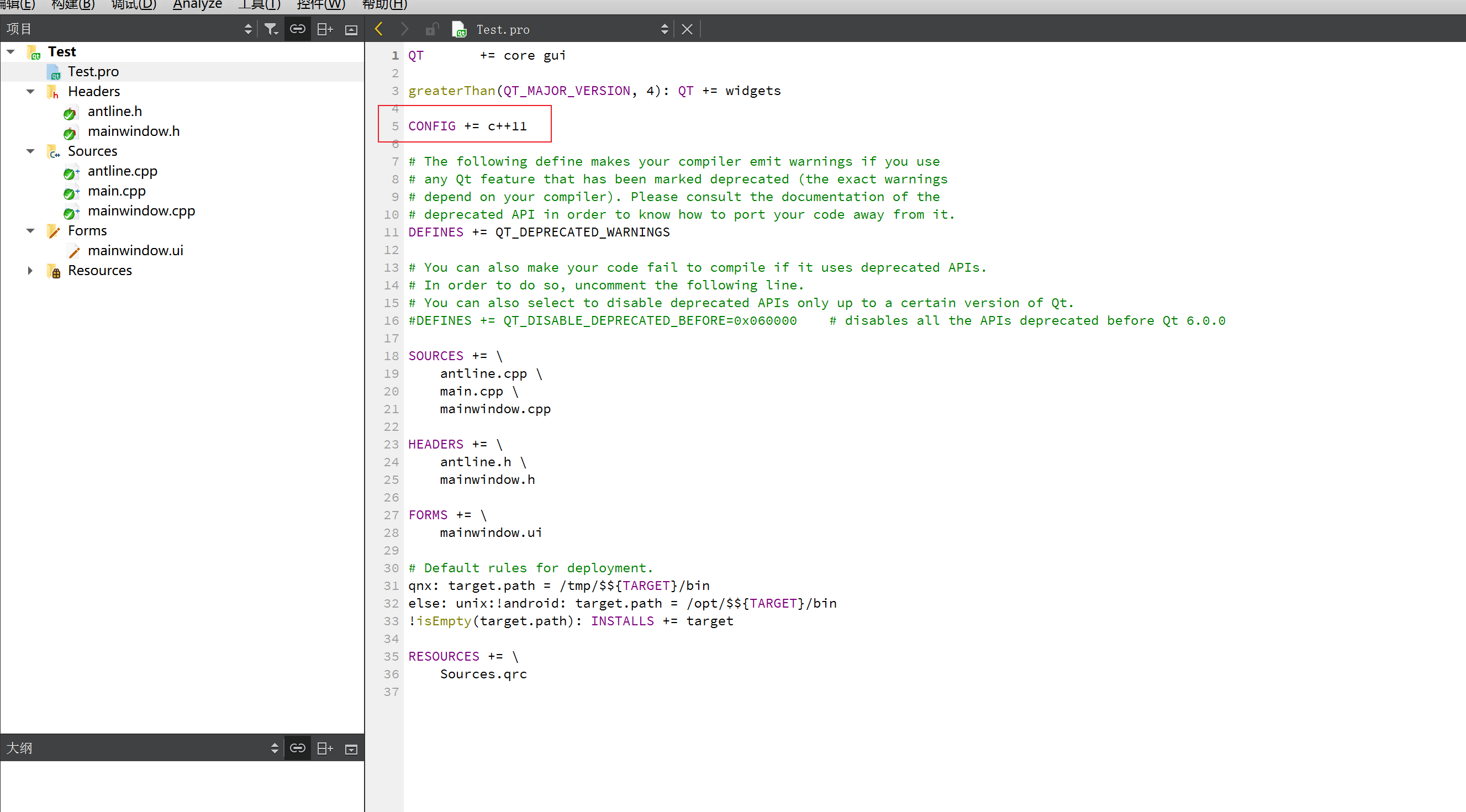Close the Test.pro editor tab
The image size is (1466, 812).
687,29
